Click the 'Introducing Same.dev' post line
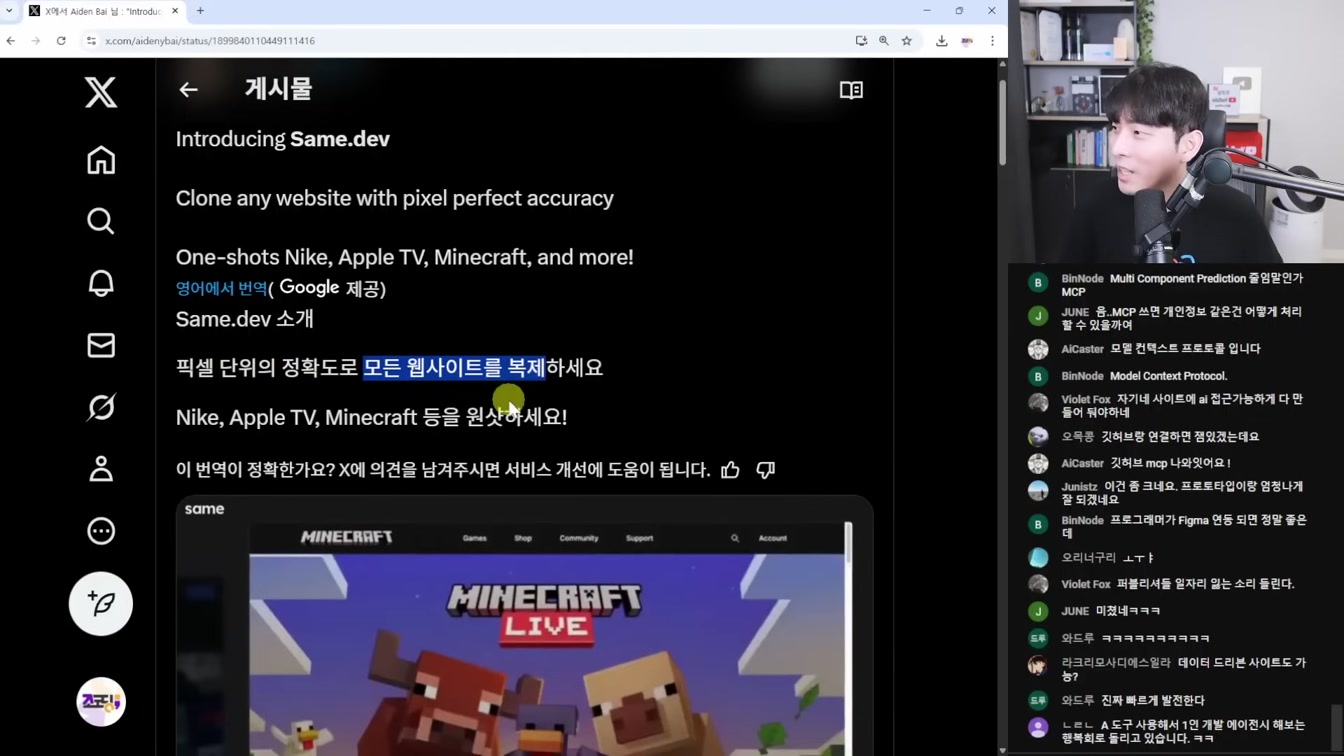 pyautogui.click(x=283, y=139)
